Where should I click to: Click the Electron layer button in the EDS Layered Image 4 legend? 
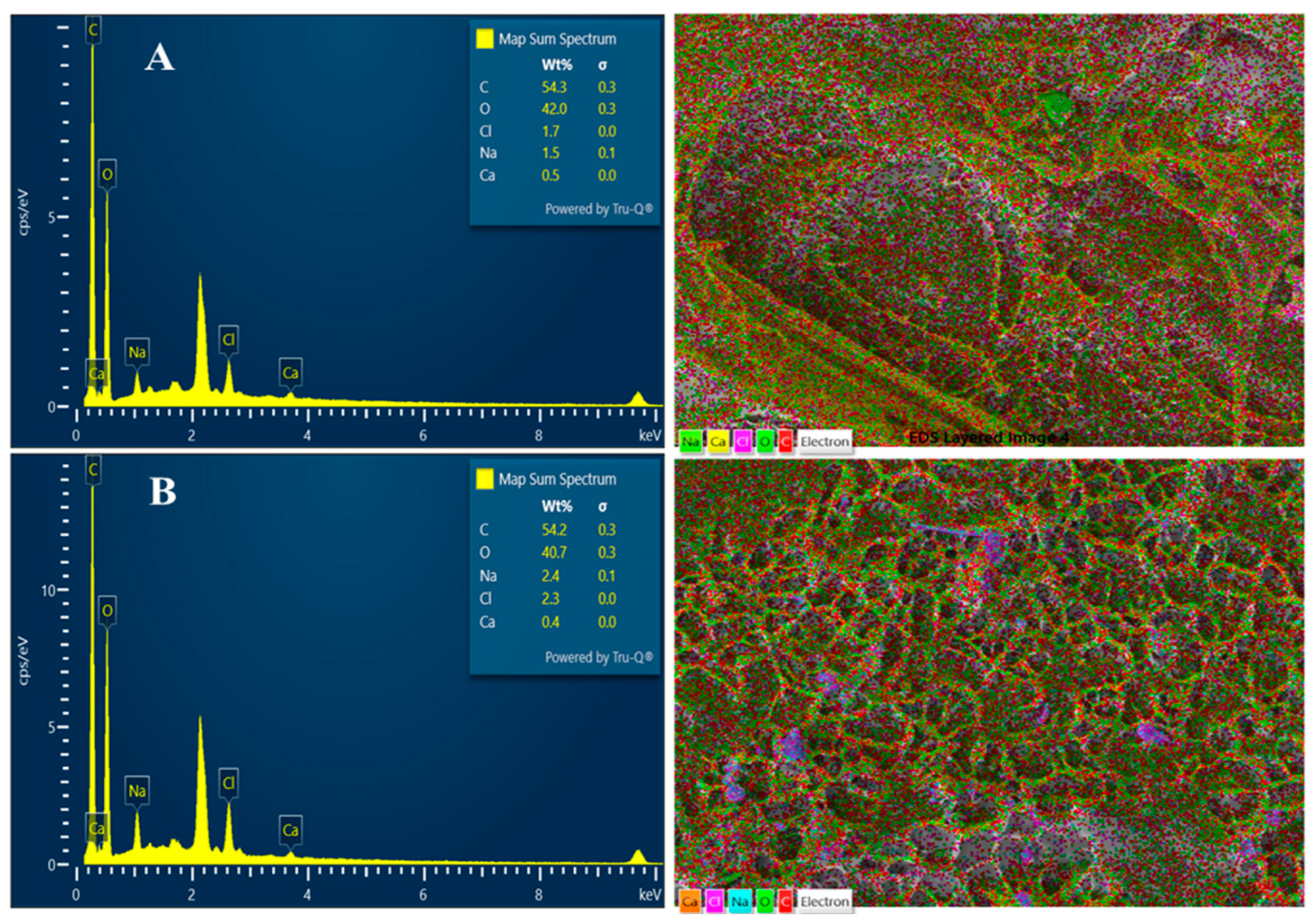tap(825, 441)
